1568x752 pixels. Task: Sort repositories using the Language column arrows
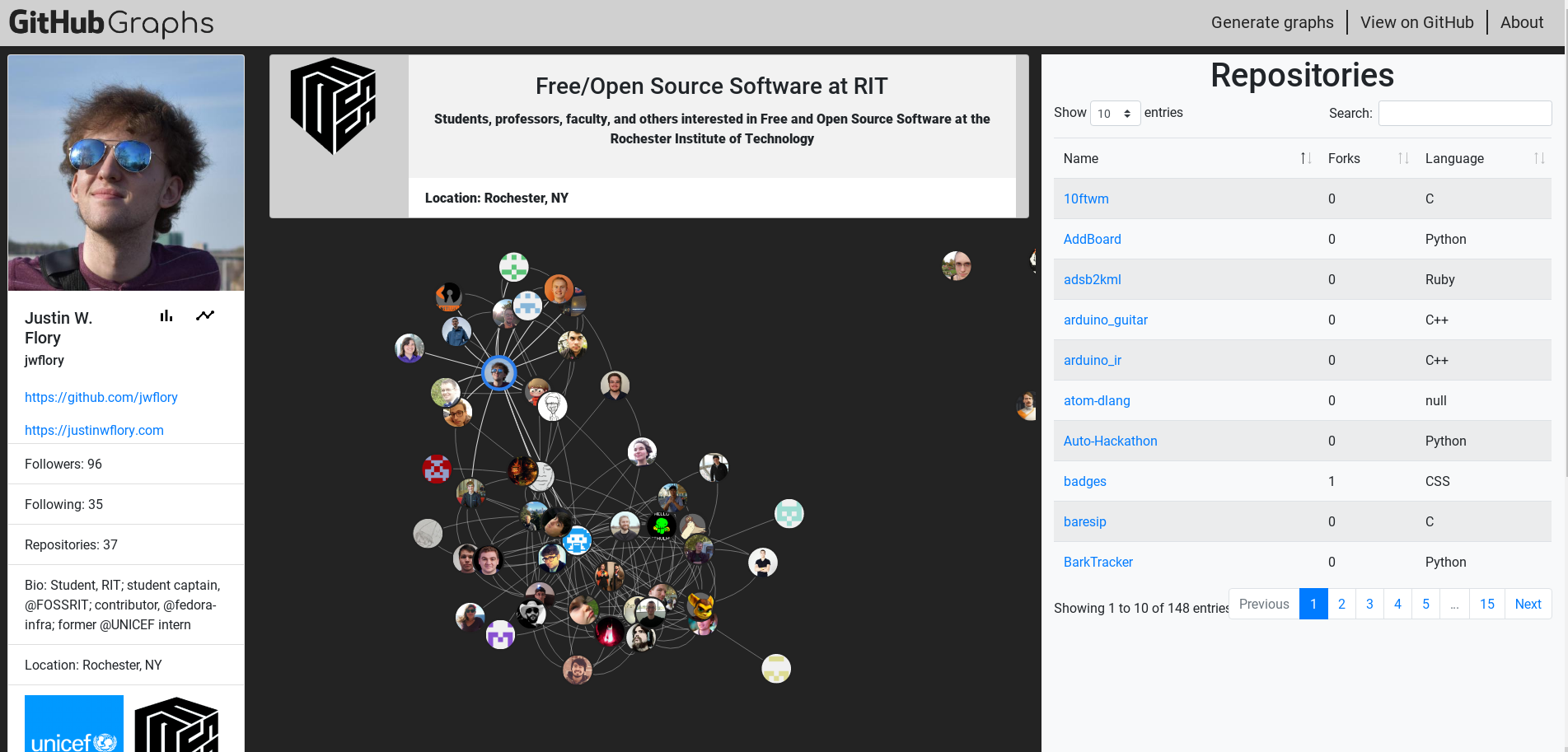tap(1541, 157)
